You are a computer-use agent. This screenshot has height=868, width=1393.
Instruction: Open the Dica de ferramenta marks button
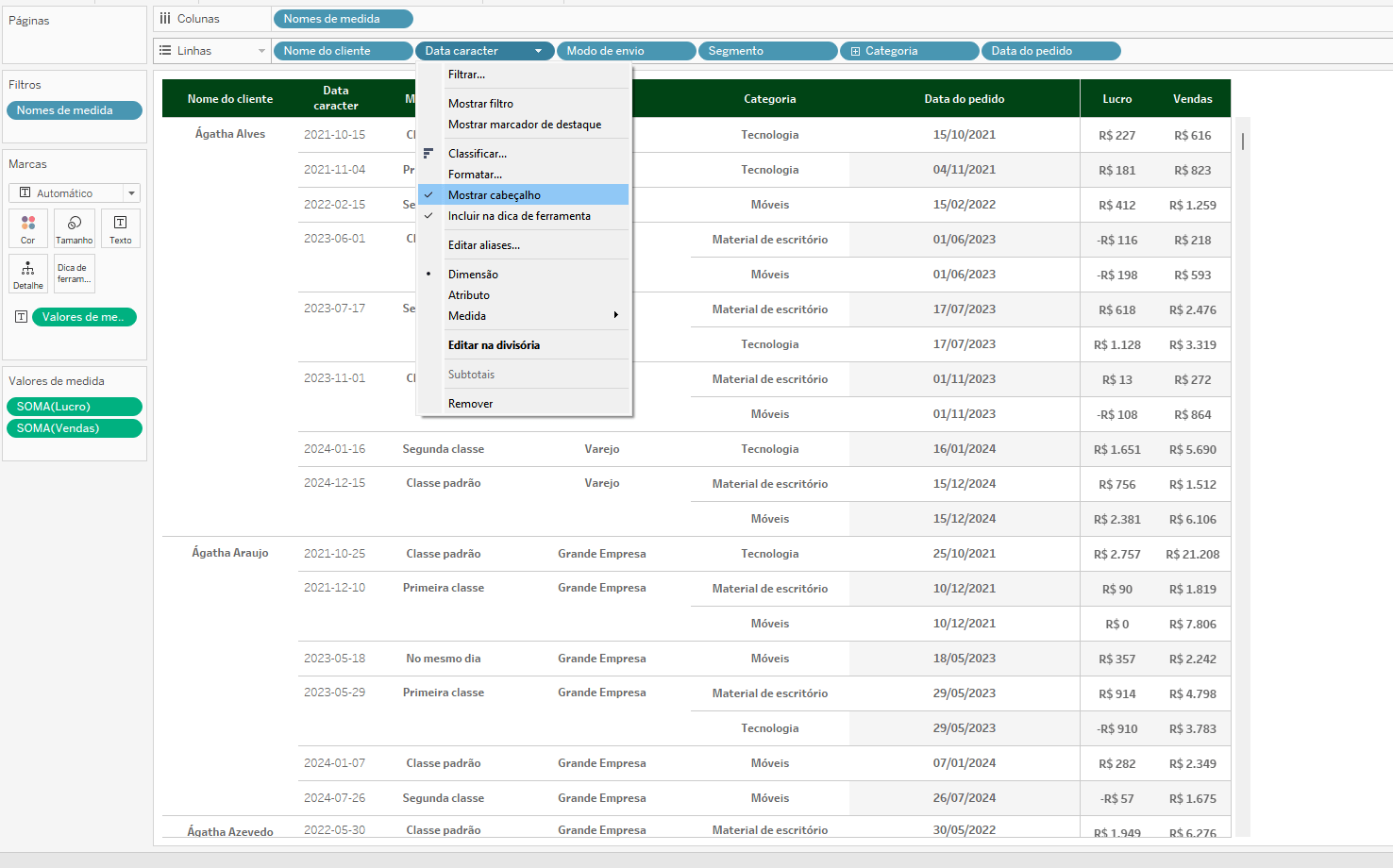(x=75, y=274)
